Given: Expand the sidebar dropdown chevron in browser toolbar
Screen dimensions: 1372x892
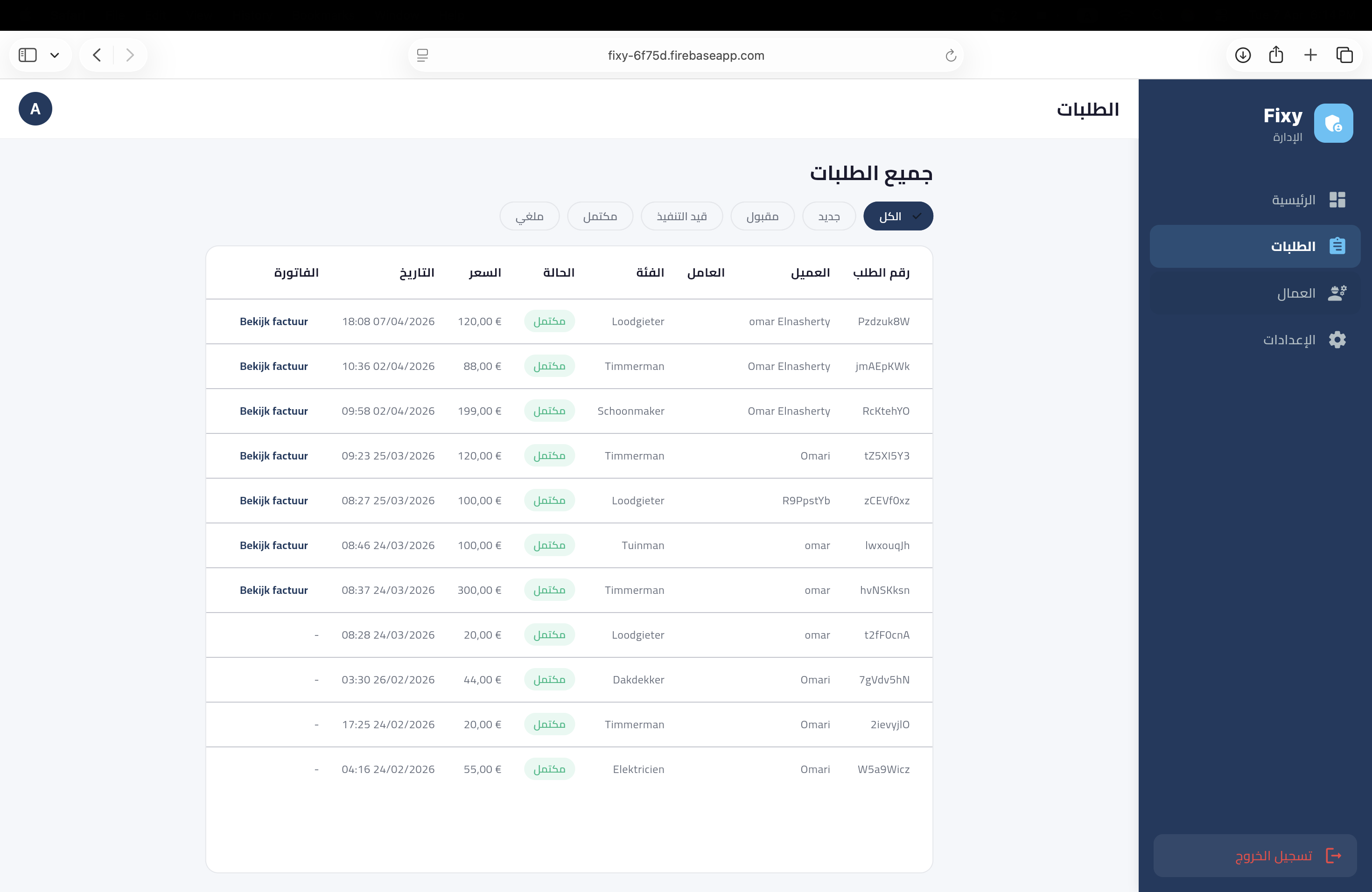Looking at the screenshot, I should click(56, 55).
